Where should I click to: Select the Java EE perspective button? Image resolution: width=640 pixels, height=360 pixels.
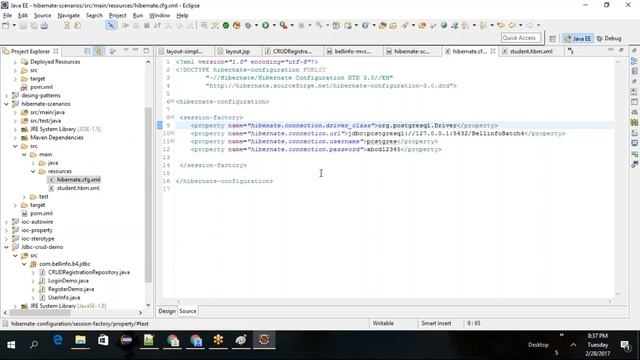[578, 38]
